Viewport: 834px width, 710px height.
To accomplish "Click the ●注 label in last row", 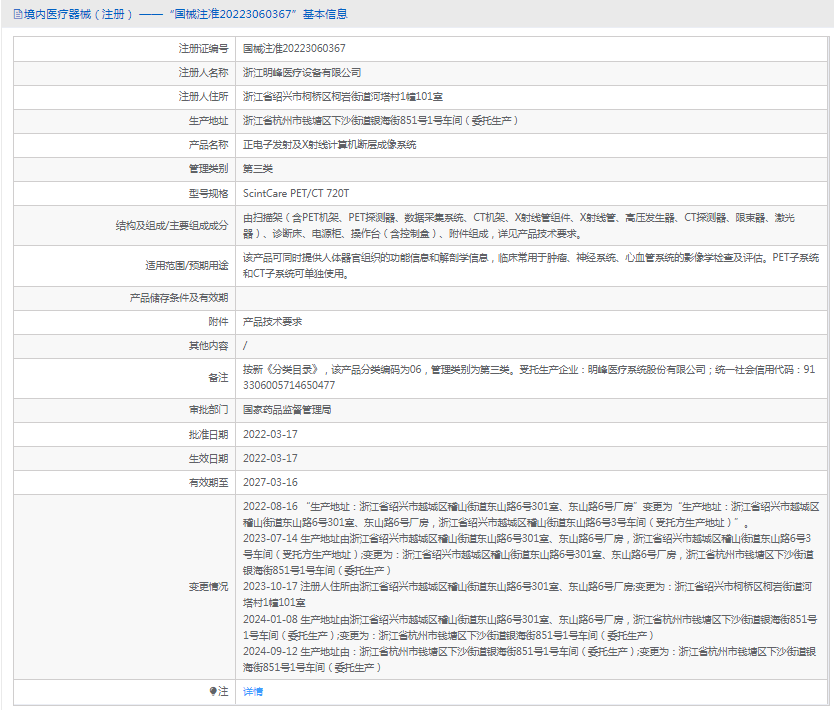I will 219,691.
